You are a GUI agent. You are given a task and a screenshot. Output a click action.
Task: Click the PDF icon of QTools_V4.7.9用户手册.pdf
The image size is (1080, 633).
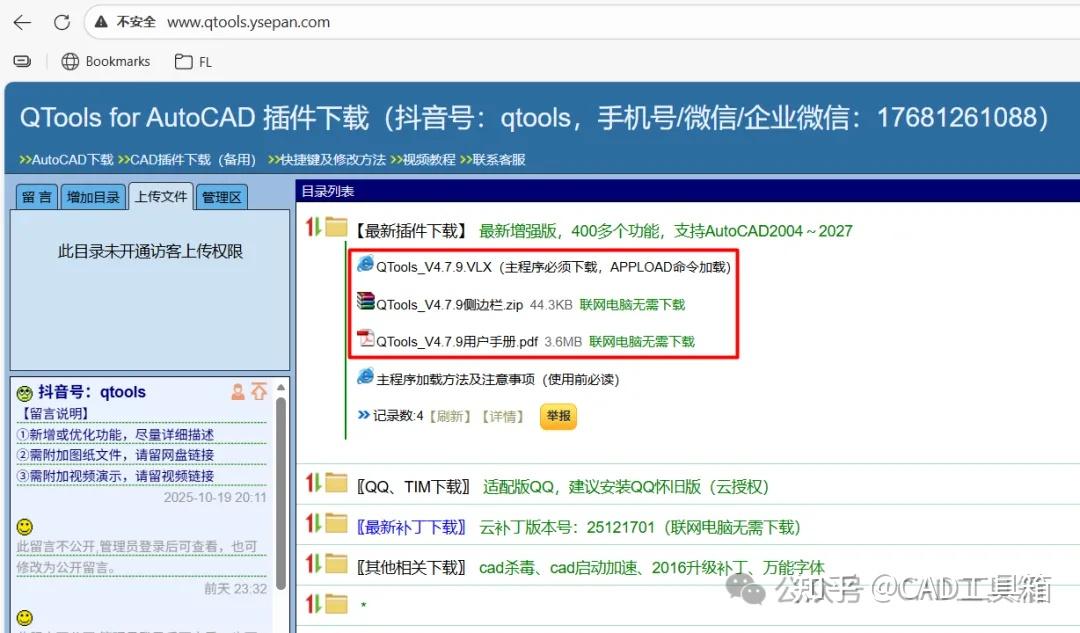tap(365, 338)
